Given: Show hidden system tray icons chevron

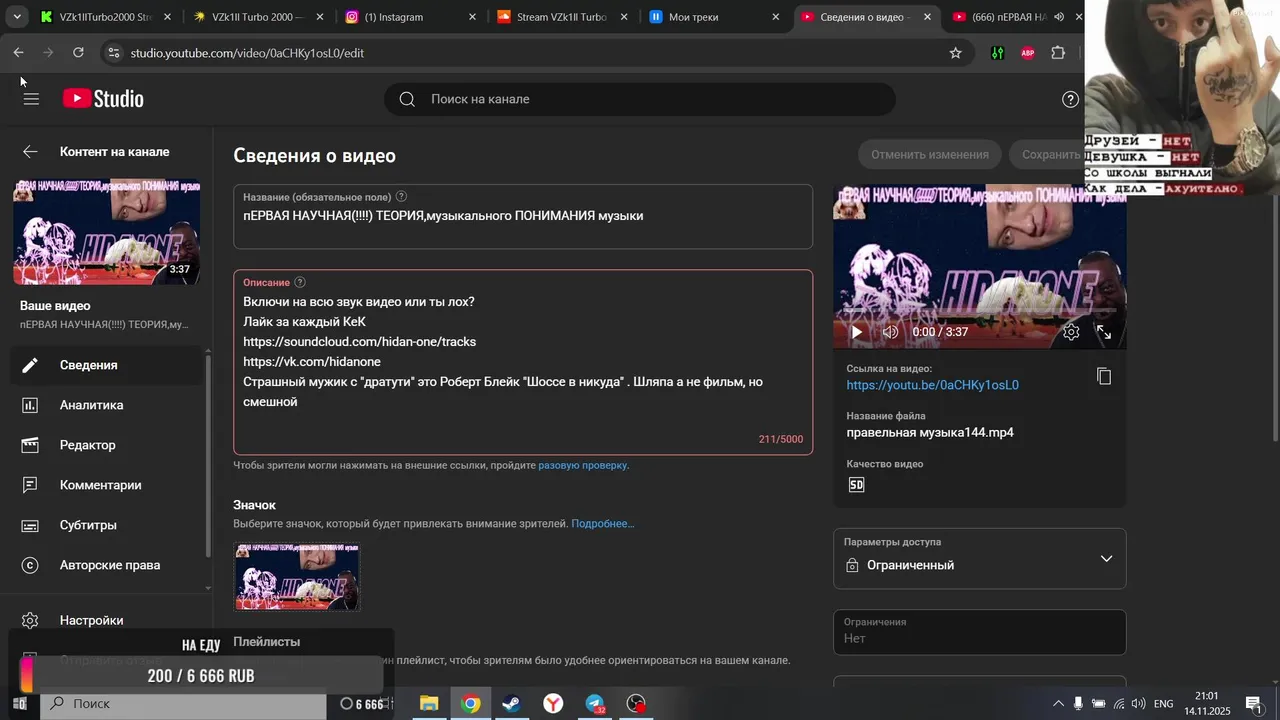Looking at the screenshot, I should coord(1058,704).
